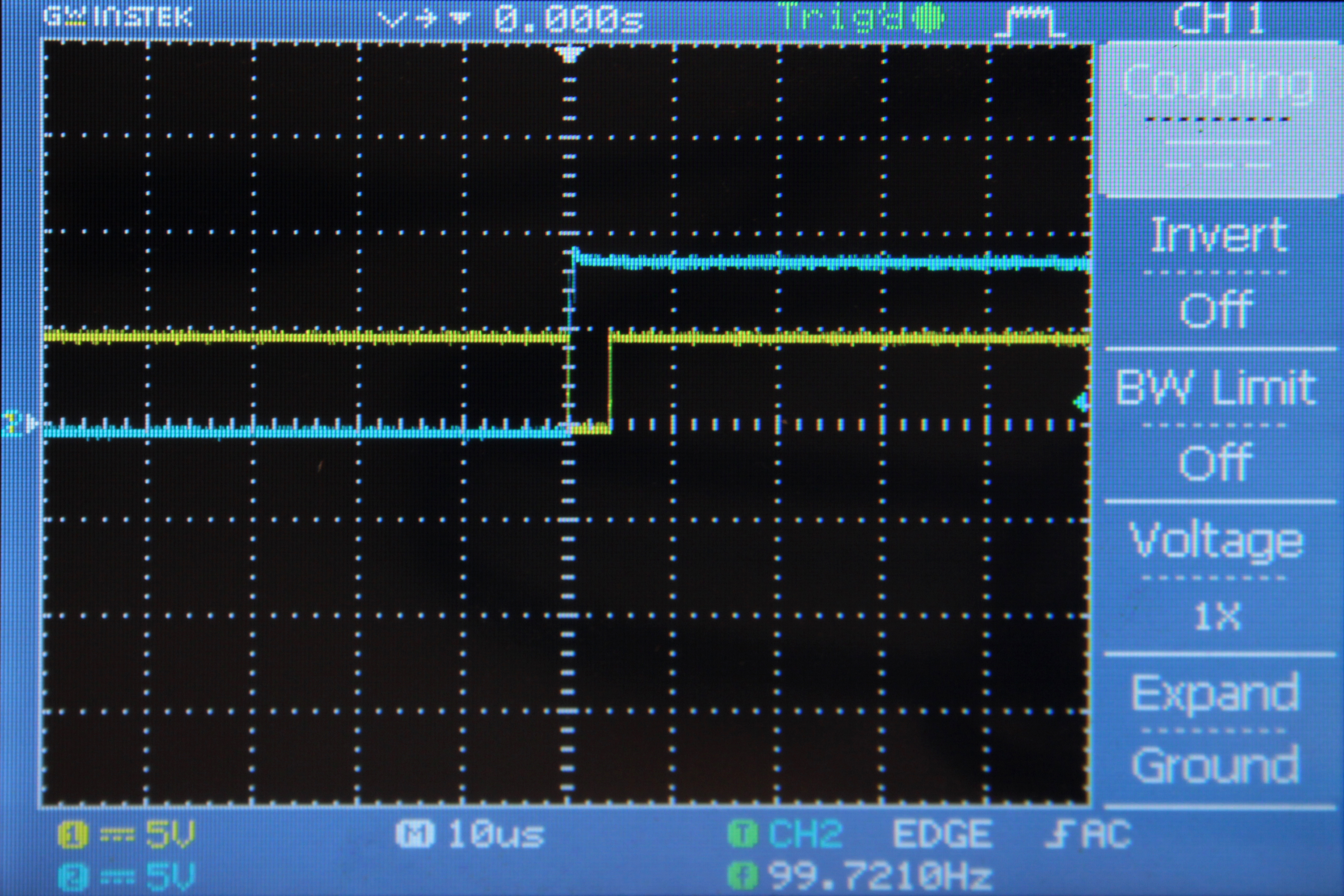The image size is (1344, 896).
Task: Click the AC trigger coupling label
Action: pos(1106,834)
